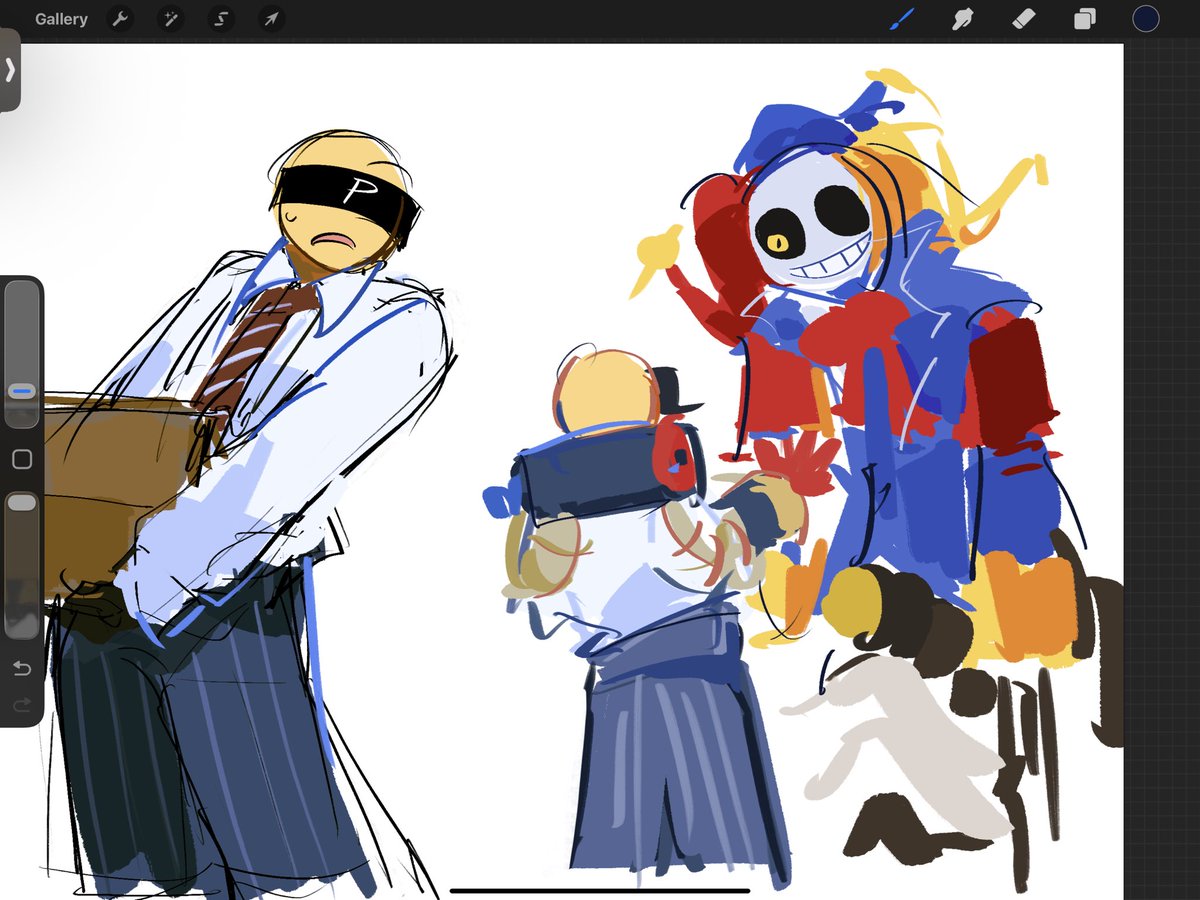This screenshot has width=1200, height=900.
Task: Open the Layers panel
Action: coord(1085,19)
